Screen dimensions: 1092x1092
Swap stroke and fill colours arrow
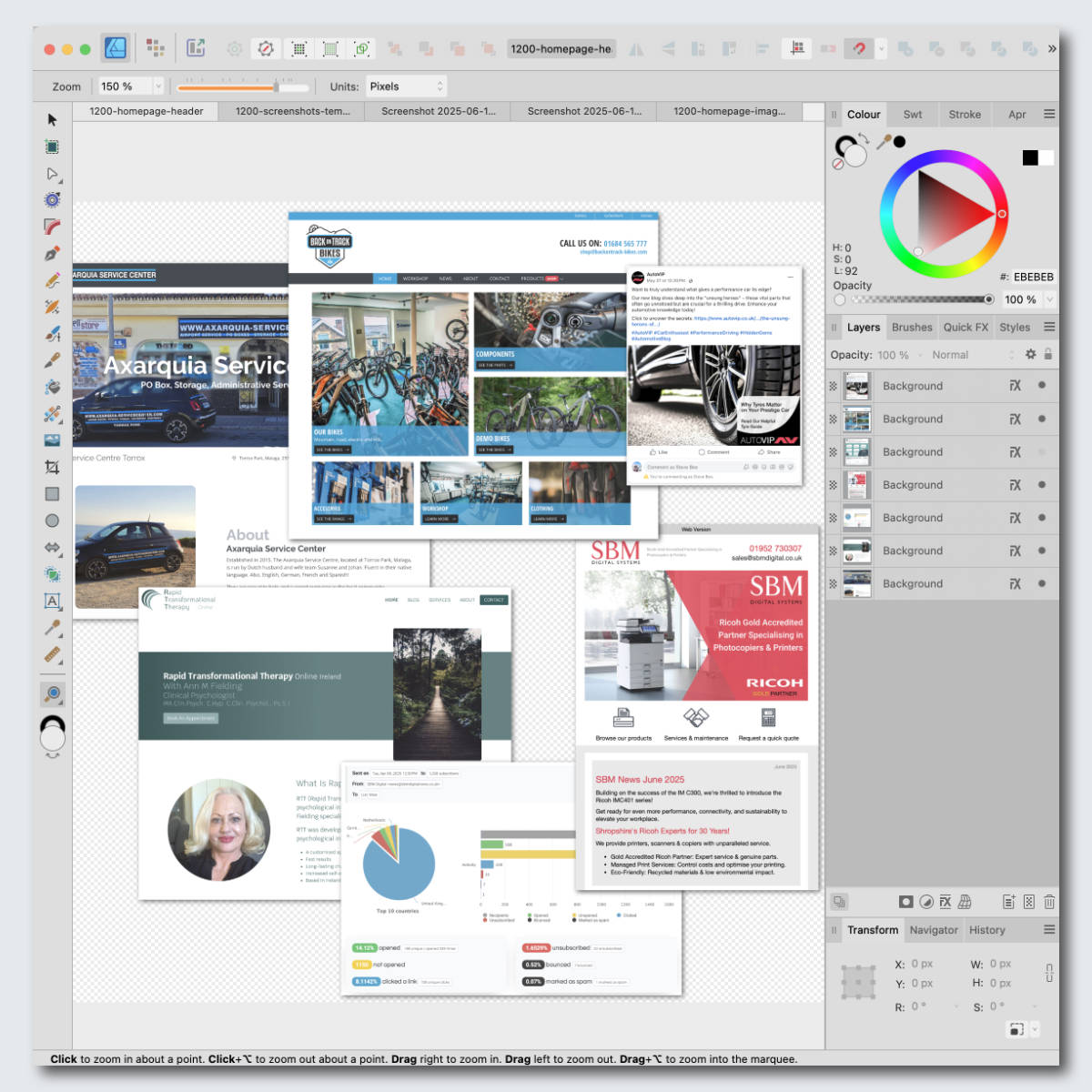coord(864,139)
